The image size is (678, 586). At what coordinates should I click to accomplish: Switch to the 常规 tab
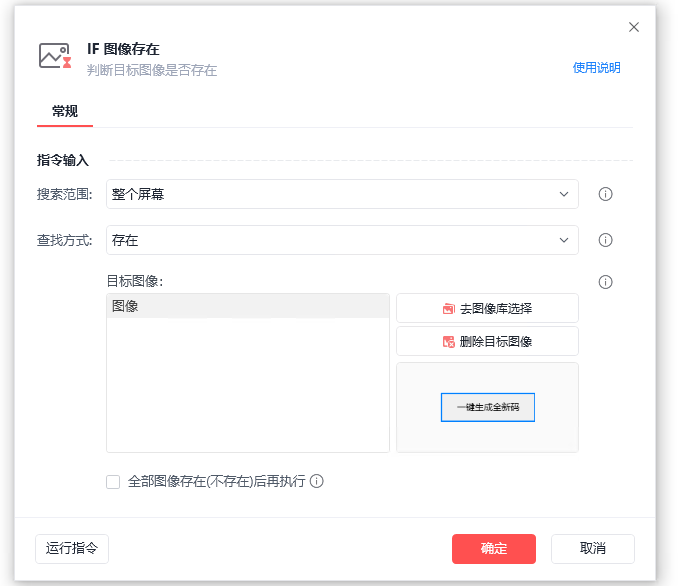(x=65, y=112)
